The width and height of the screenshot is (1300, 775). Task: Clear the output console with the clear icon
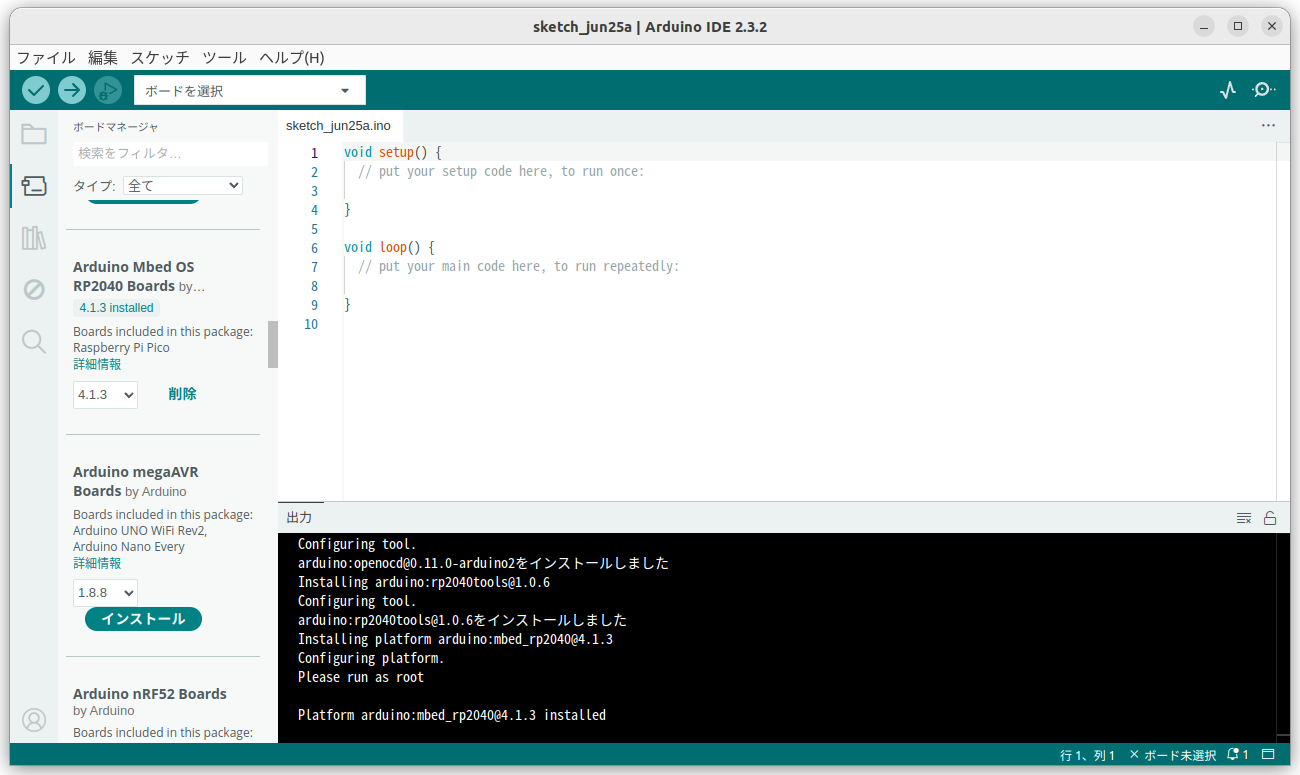click(1243, 518)
